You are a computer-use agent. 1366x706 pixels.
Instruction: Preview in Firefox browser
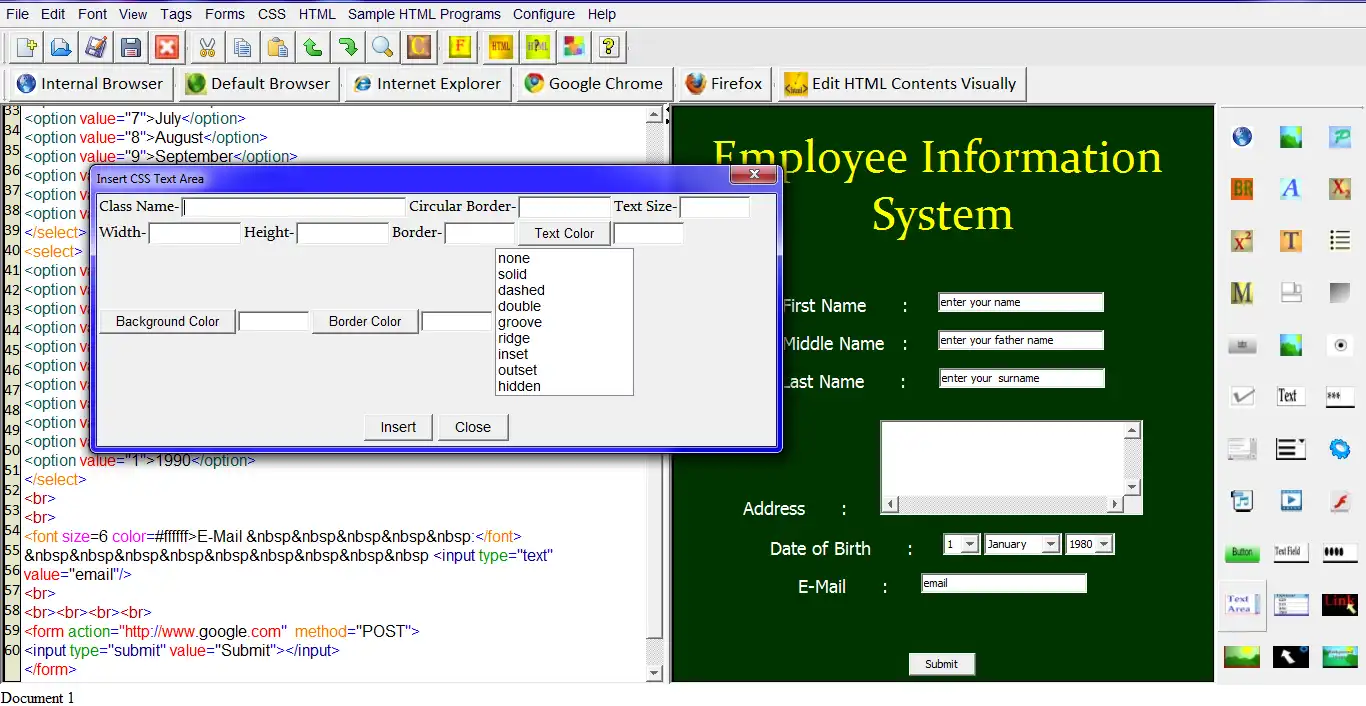click(724, 84)
